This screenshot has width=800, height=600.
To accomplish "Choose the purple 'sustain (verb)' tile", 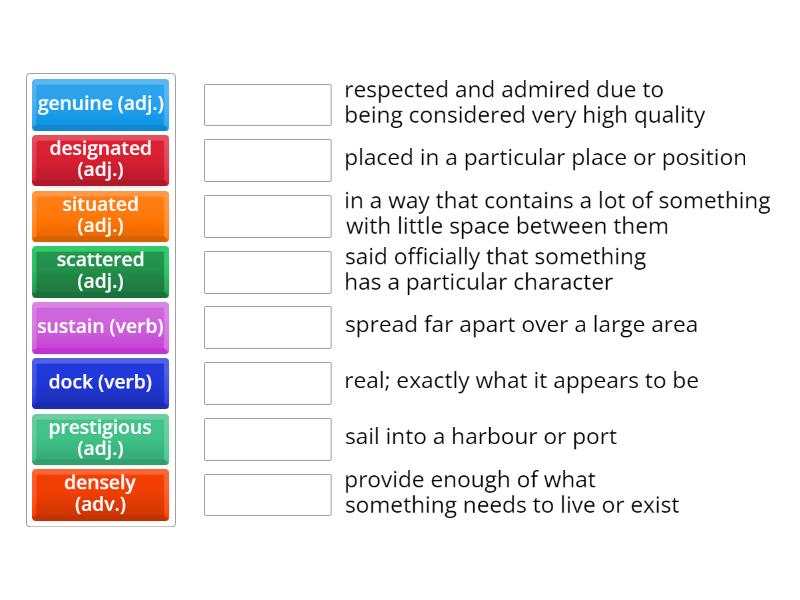I will (x=100, y=327).
